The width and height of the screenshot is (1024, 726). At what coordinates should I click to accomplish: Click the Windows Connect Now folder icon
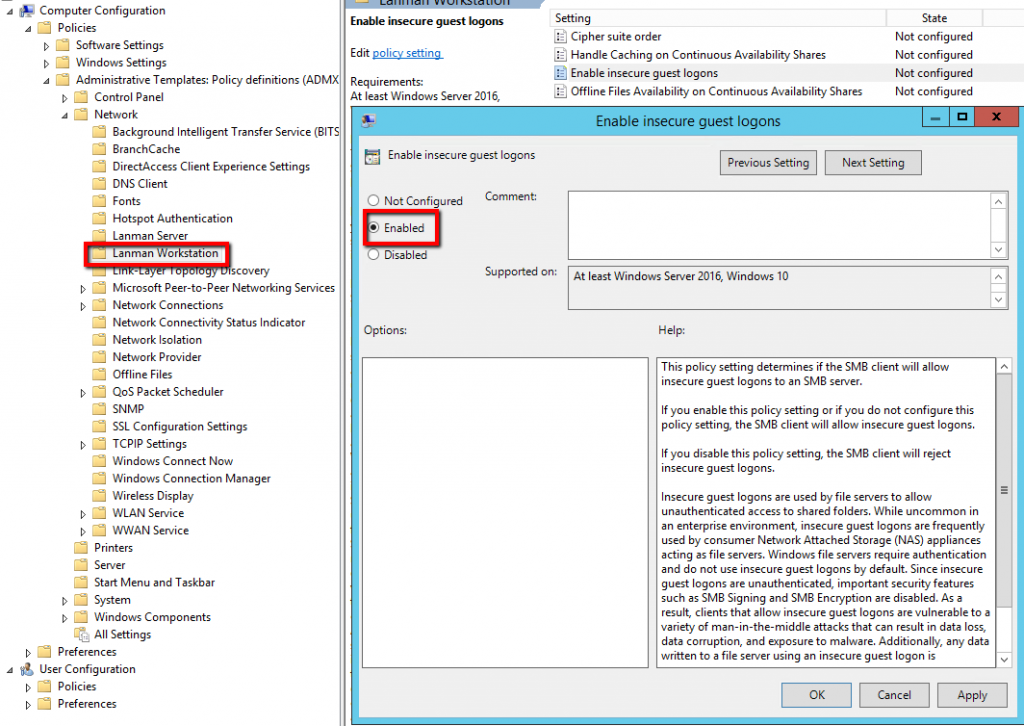99,461
